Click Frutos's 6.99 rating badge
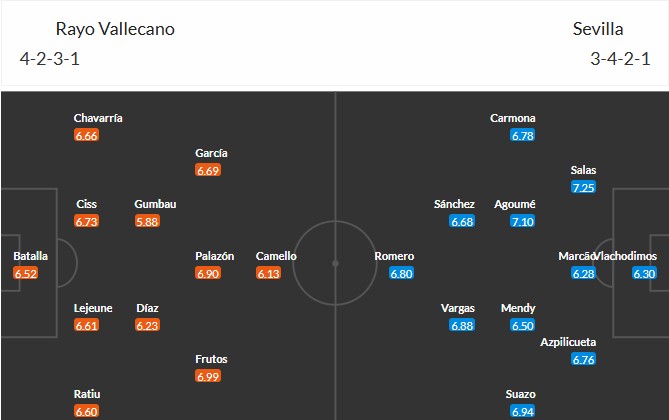This screenshot has width=669, height=420. click(x=208, y=376)
